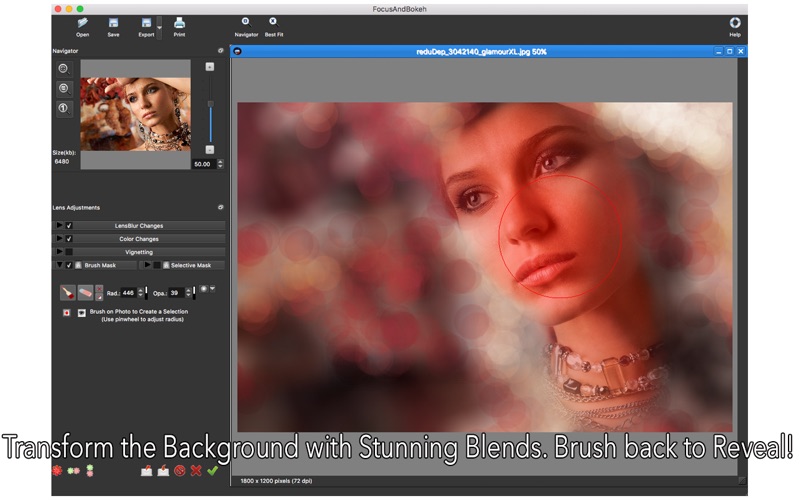Click the Opa. value field showing 39
The width and height of the screenshot is (800, 500).
coord(176,293)
